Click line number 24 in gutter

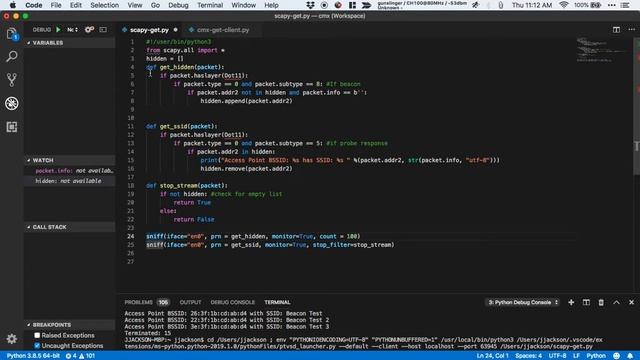(131, 236)
